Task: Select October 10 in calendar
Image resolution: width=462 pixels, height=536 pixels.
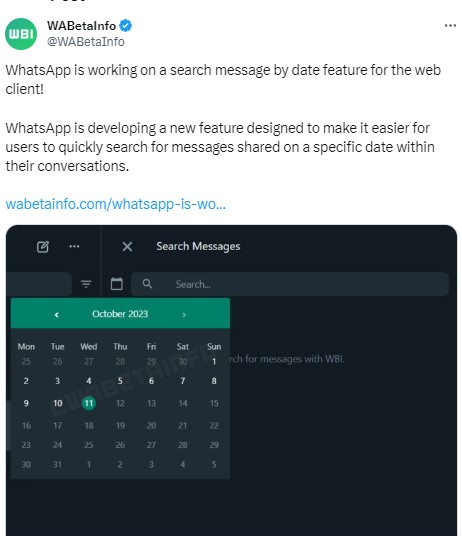Action: pos(58,403)
